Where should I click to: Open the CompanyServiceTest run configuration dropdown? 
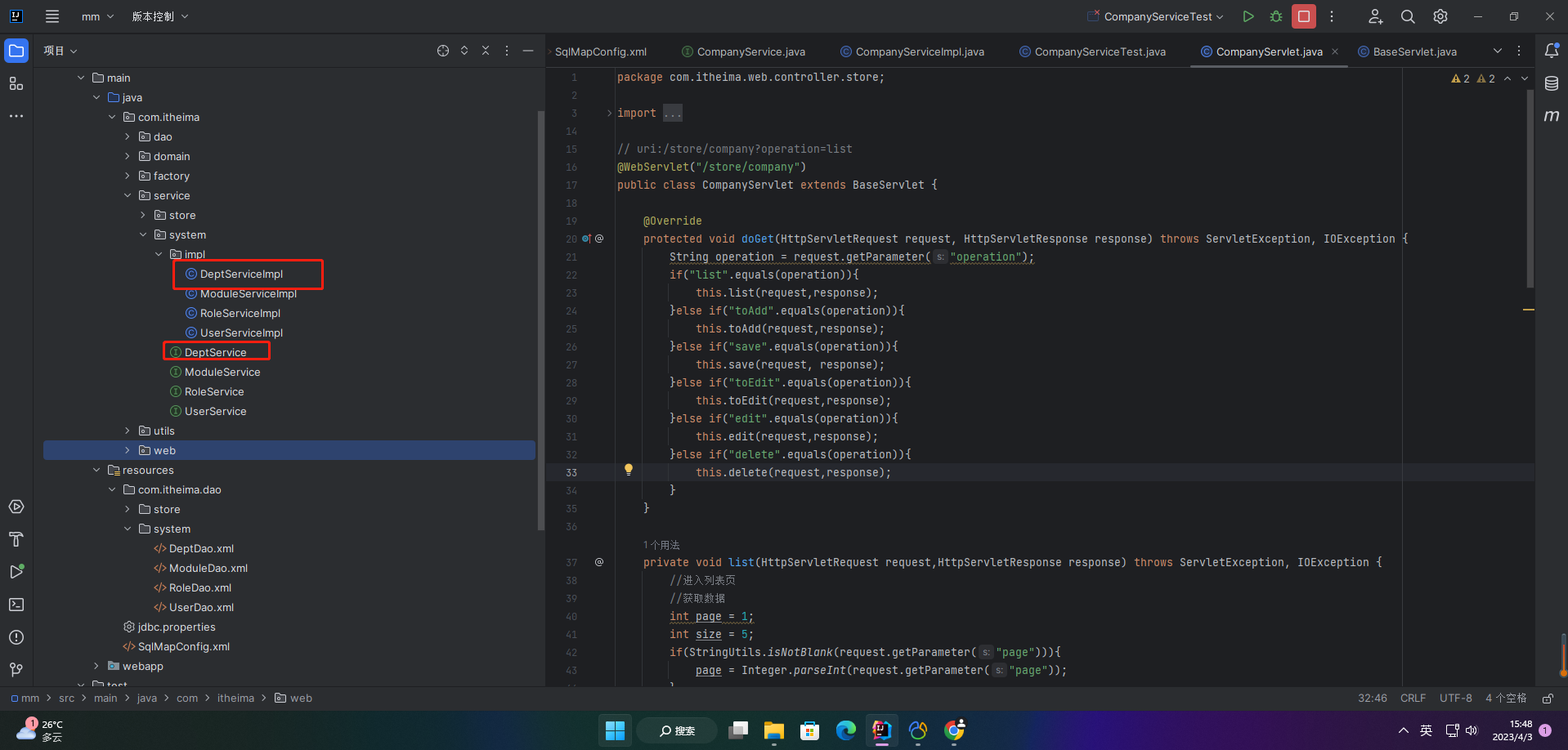[1155, 16]
